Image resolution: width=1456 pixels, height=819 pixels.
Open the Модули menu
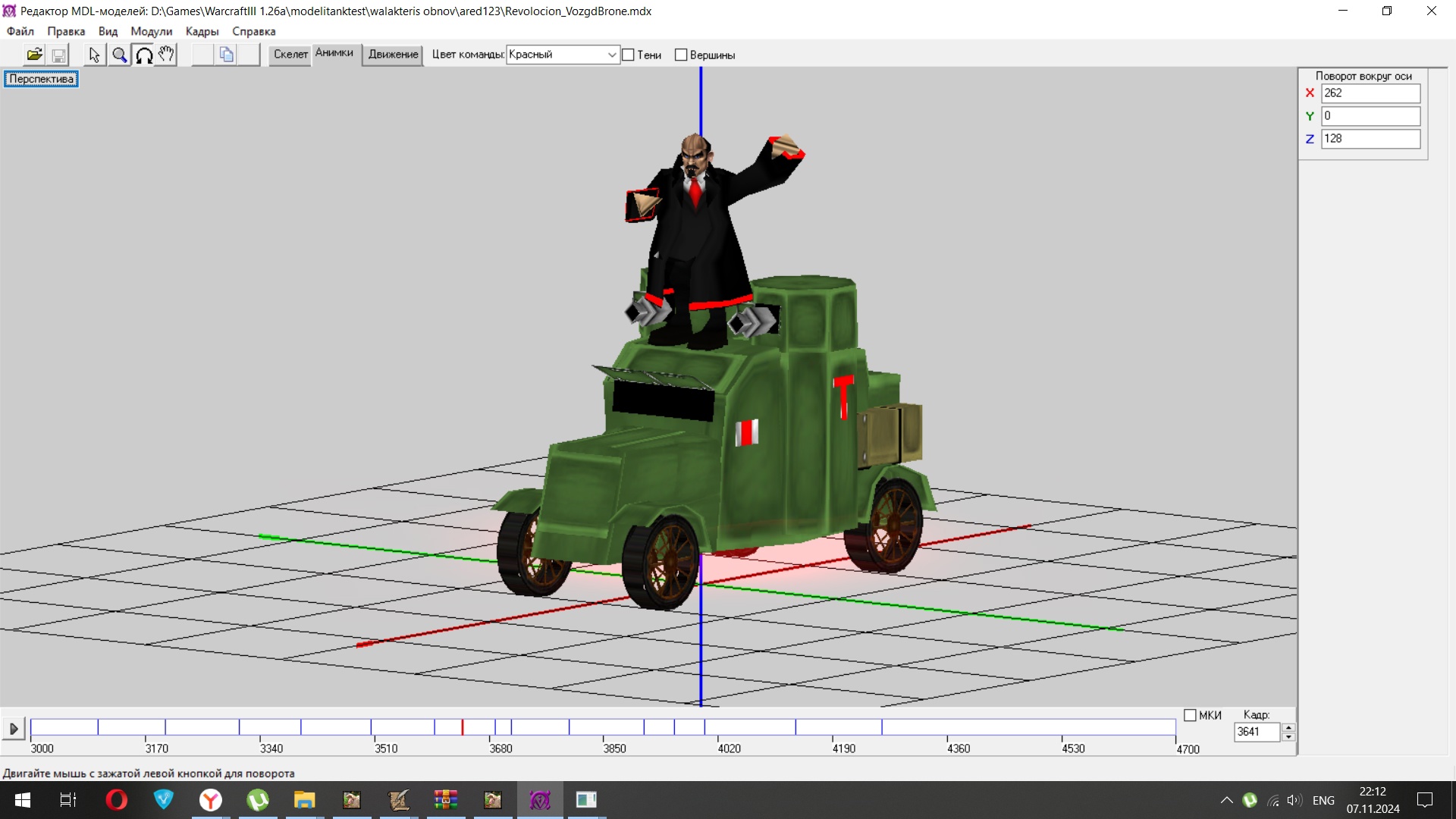(151, 31)
